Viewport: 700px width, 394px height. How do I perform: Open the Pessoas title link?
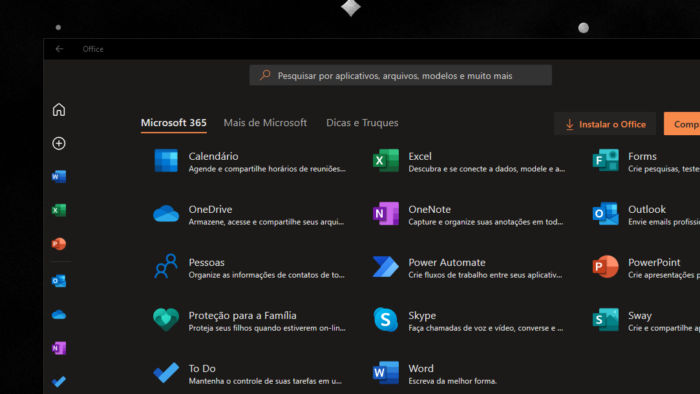[x=206, y=262]
